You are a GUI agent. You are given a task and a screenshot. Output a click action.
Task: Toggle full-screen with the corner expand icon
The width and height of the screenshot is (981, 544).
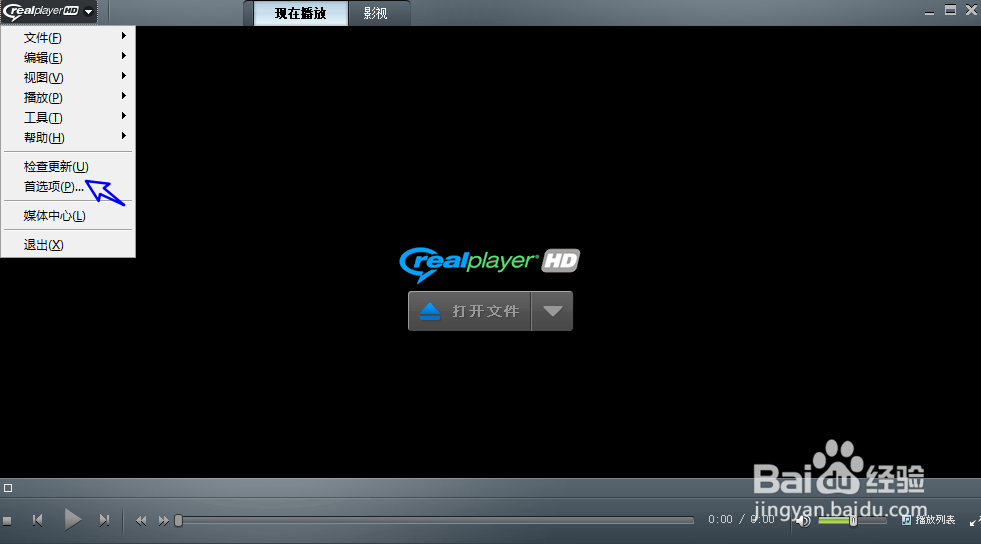point(974,521)
